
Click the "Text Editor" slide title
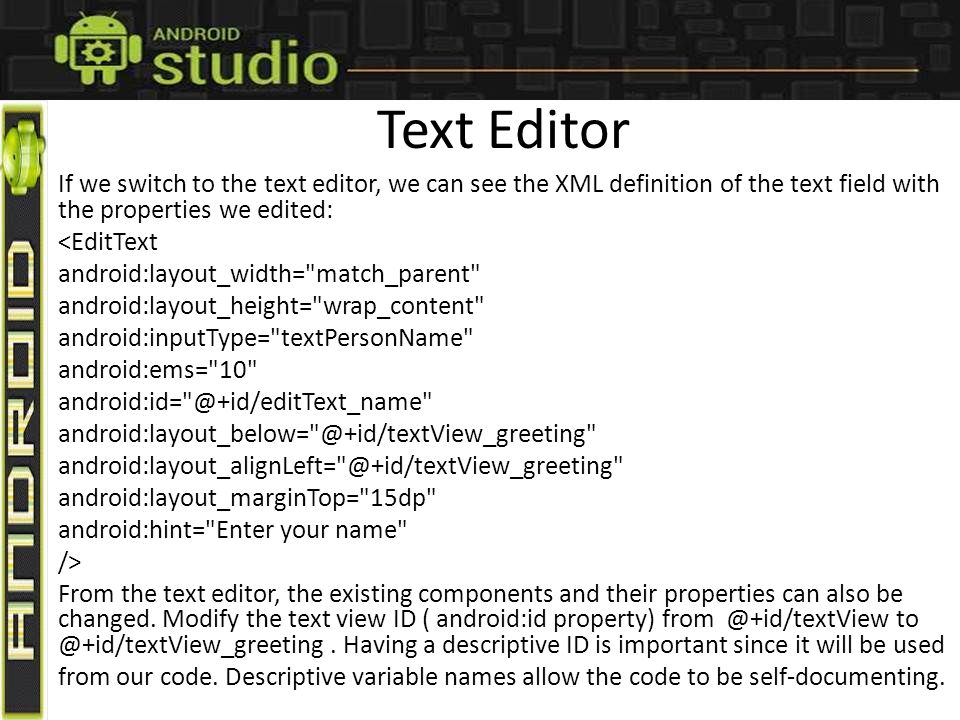point(503,129)
